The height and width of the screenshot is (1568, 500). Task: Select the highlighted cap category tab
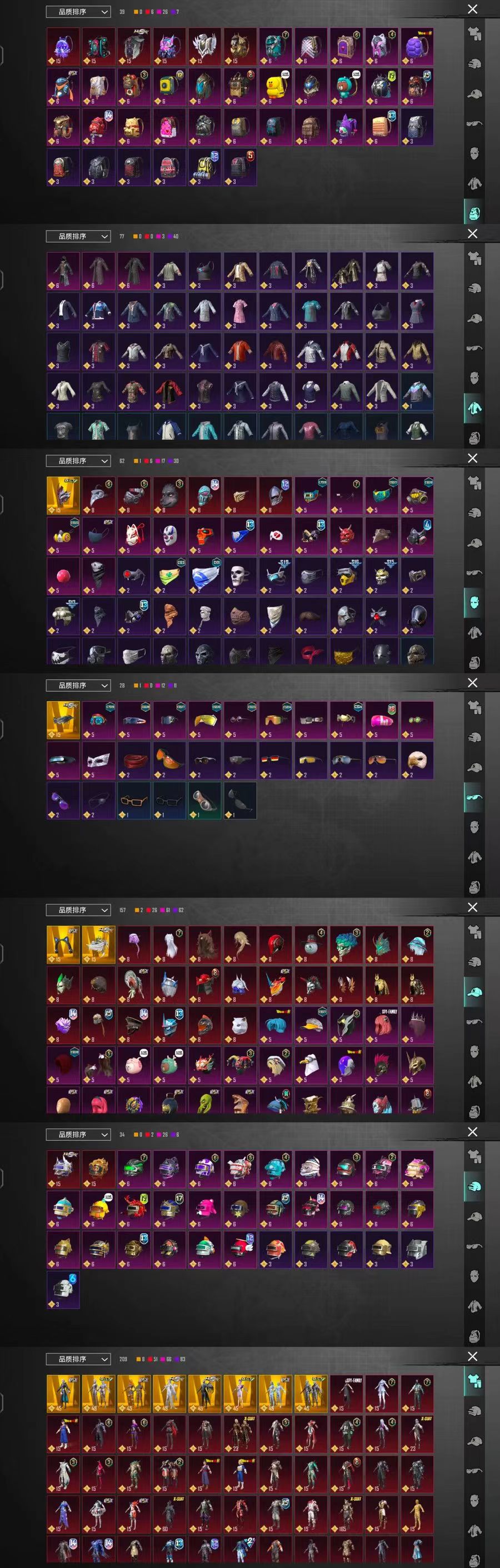[x=474, y=991]
